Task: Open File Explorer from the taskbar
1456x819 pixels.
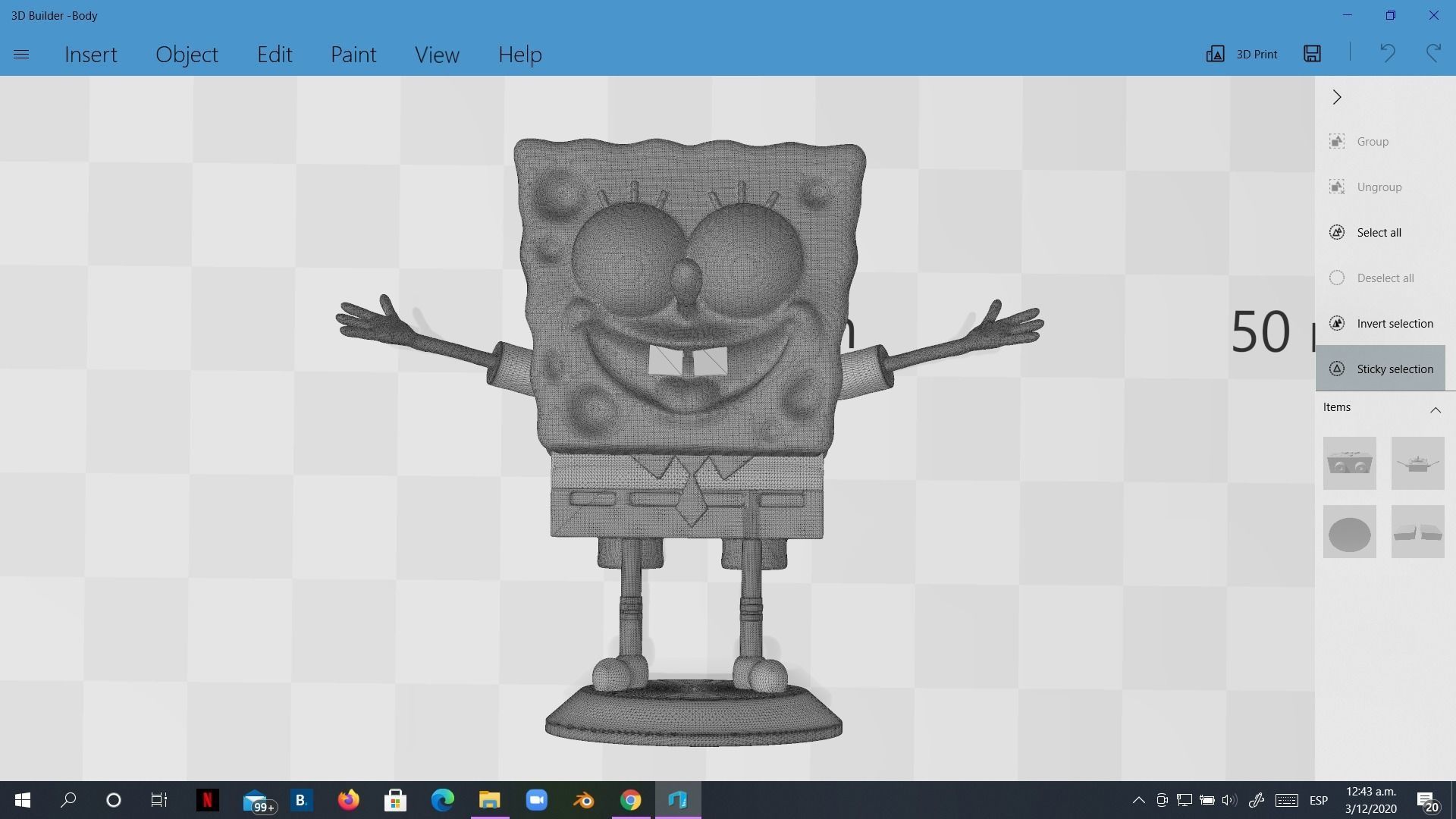Action: pyautogui.click(x=490, y=800)
